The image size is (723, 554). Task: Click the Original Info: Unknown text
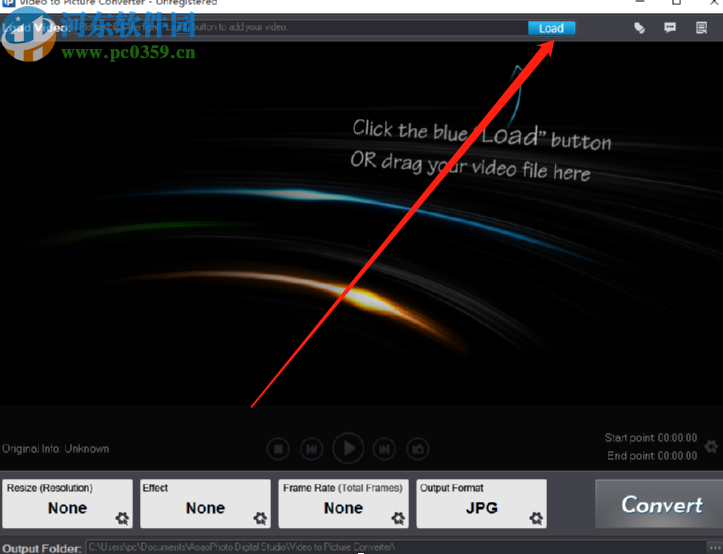pos(56,449)
